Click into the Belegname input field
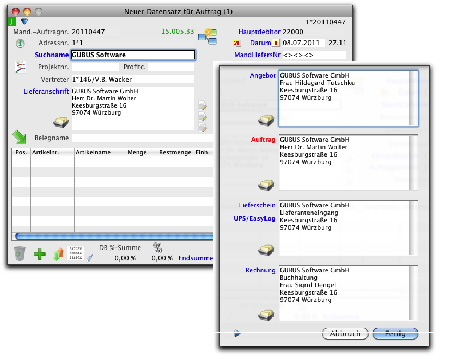456x361 pixels. pos(142,138)
